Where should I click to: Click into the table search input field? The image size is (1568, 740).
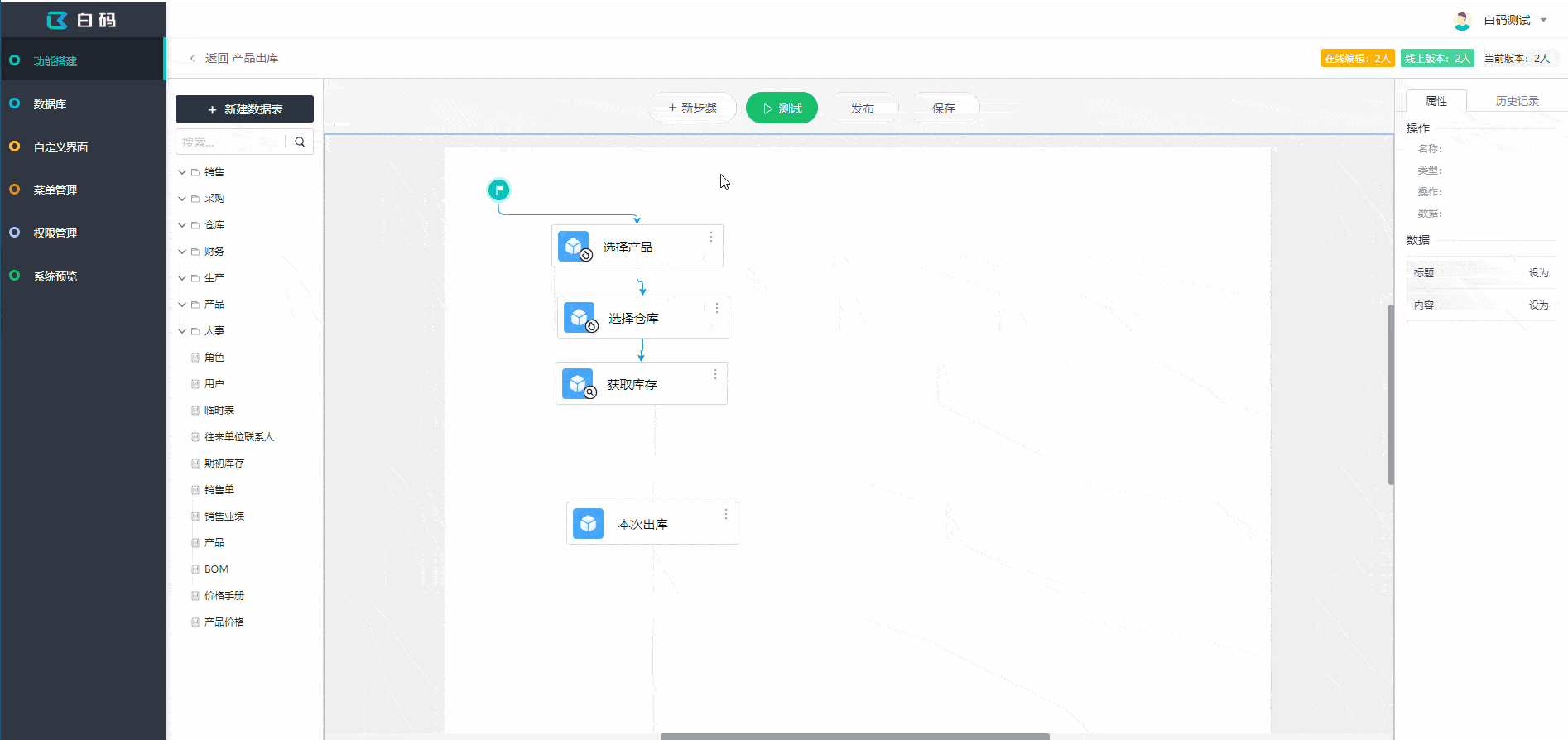tap(232, 142)
